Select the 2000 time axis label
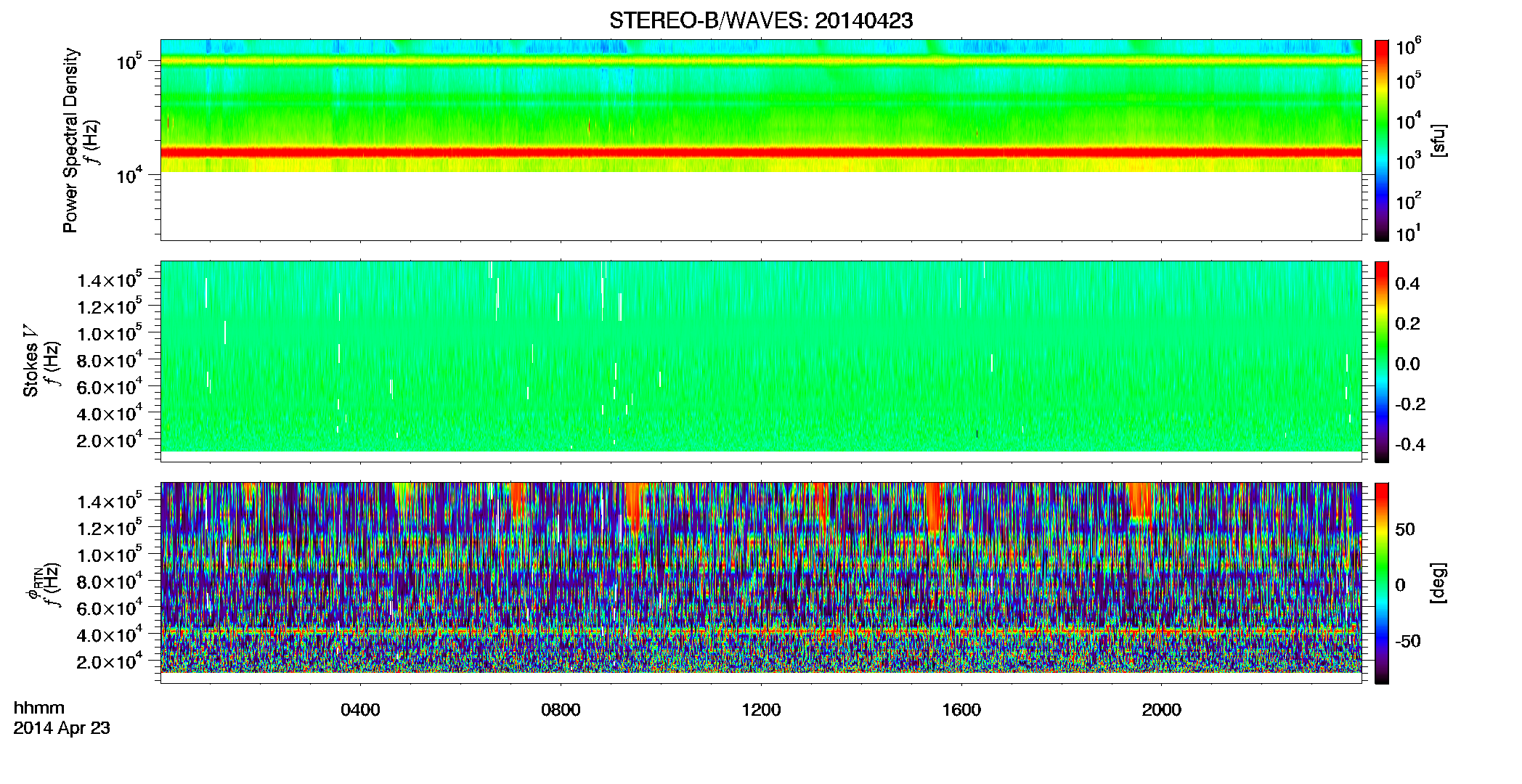 [1162, 710]
